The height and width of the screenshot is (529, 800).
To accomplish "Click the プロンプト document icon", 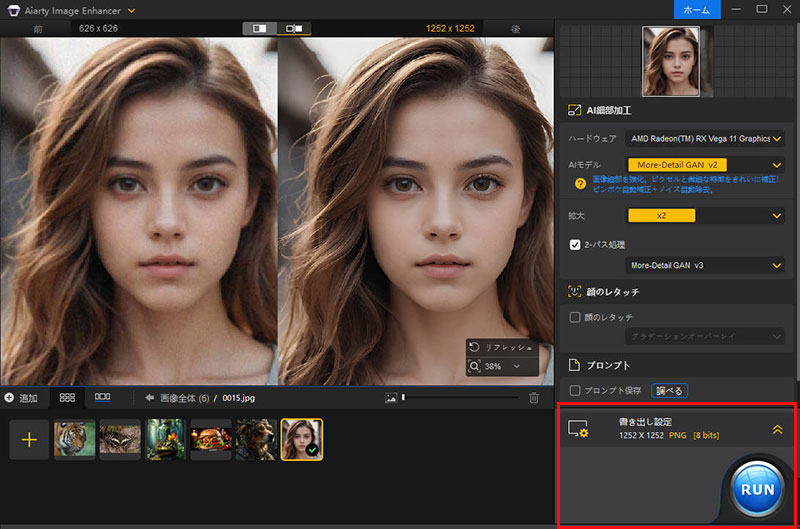I will pos(574,365).
